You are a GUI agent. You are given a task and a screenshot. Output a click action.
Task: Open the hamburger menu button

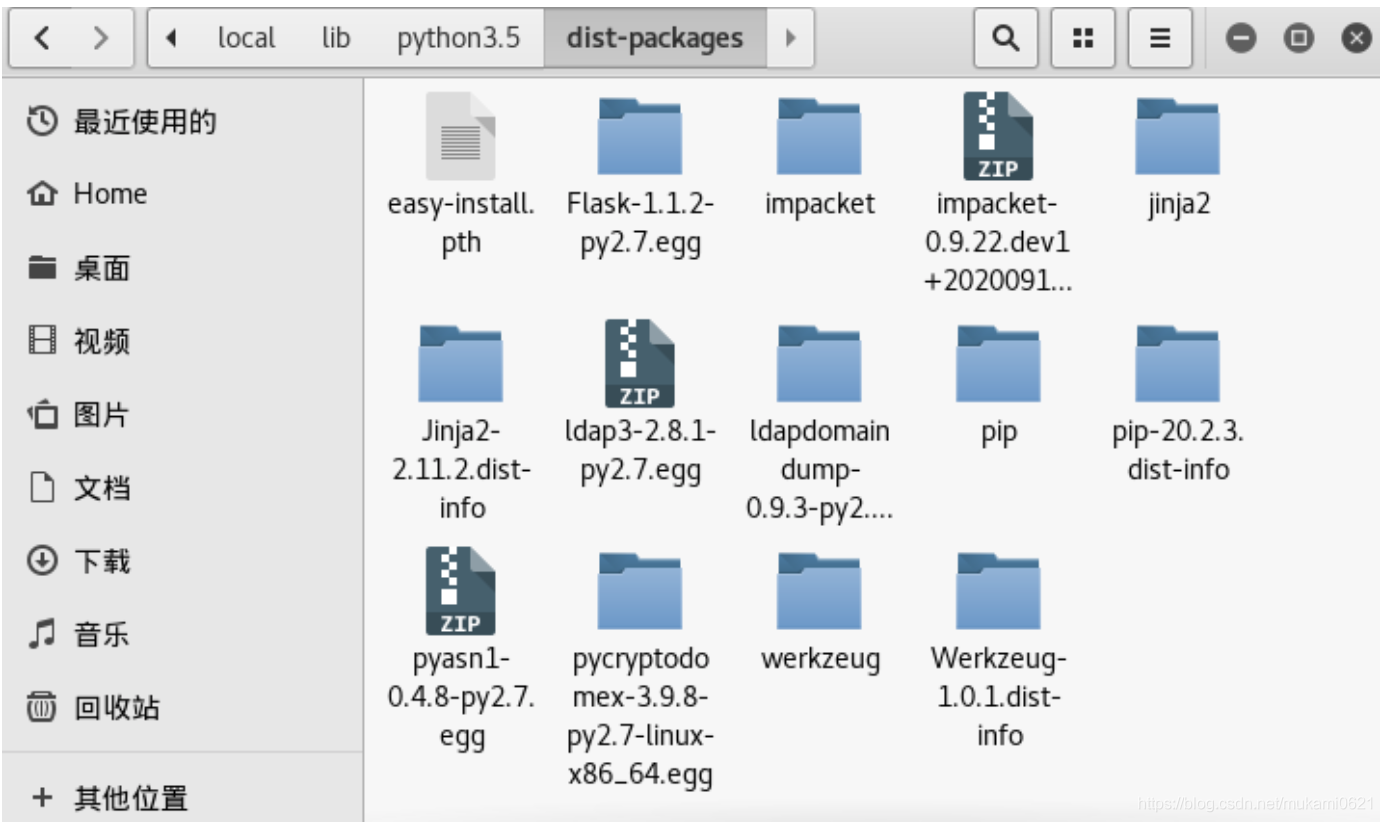(1159, 38)
